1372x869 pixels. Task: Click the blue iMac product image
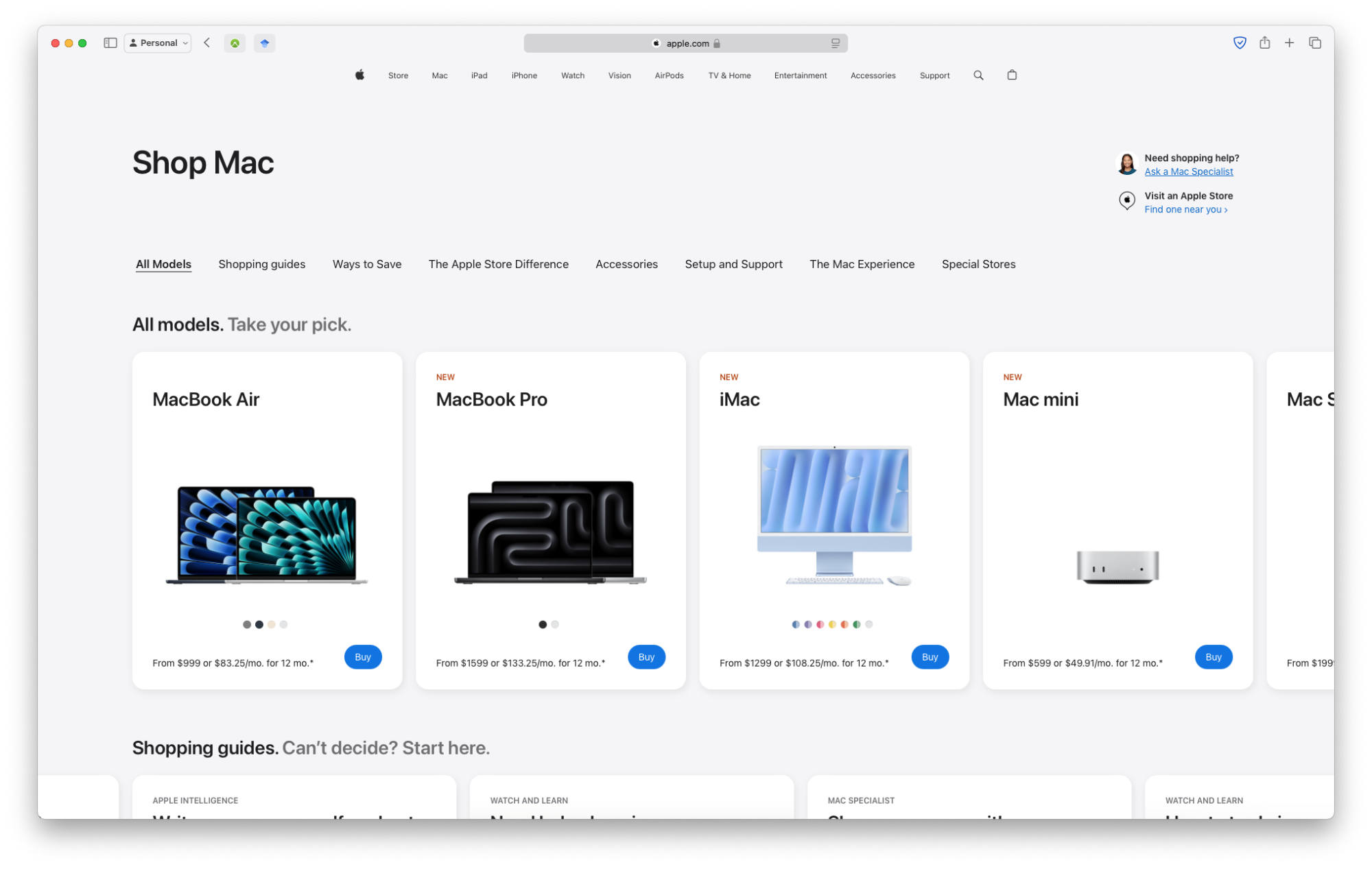[835, 515]
